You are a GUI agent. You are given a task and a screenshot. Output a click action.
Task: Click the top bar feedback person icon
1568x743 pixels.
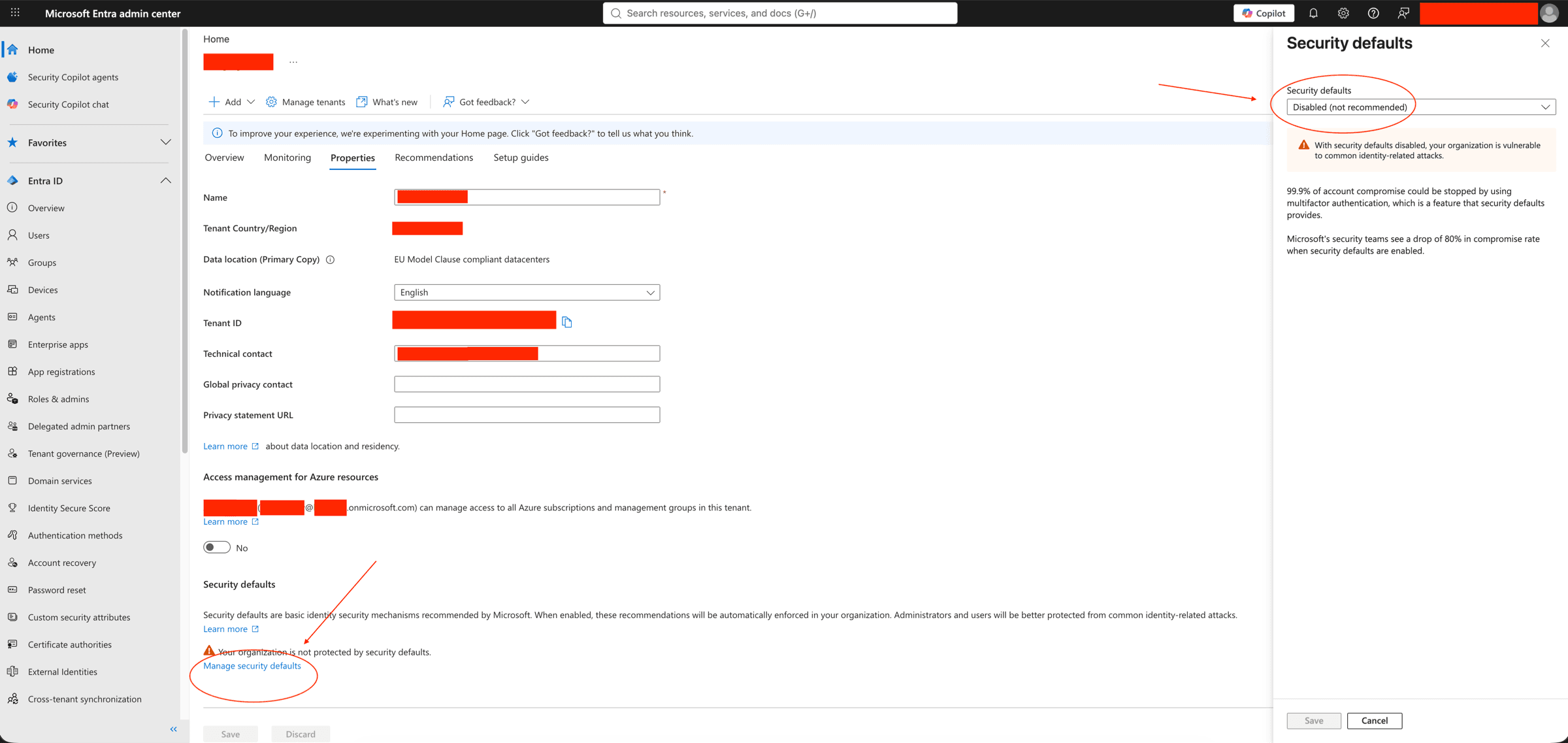click(1403, 13)
